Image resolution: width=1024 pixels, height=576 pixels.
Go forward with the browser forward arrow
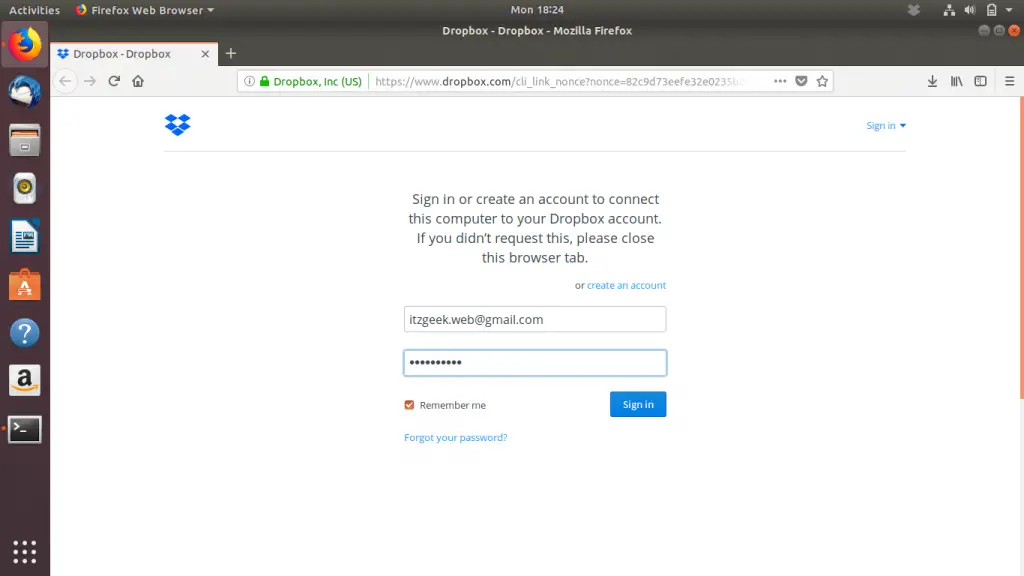click(x=90, y=81)
